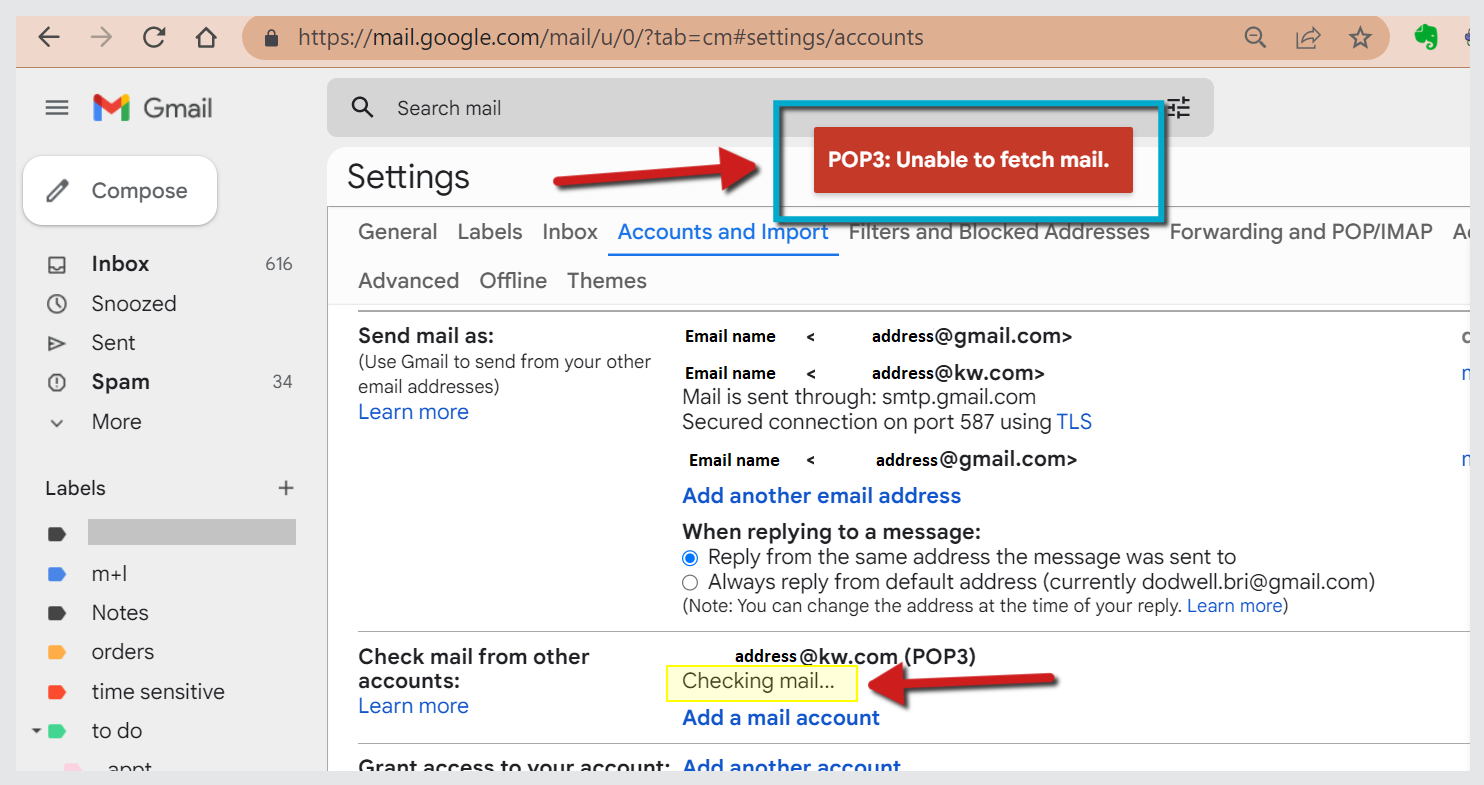Click the share page icon
1484x785 pixels.
coord(1308,38)
